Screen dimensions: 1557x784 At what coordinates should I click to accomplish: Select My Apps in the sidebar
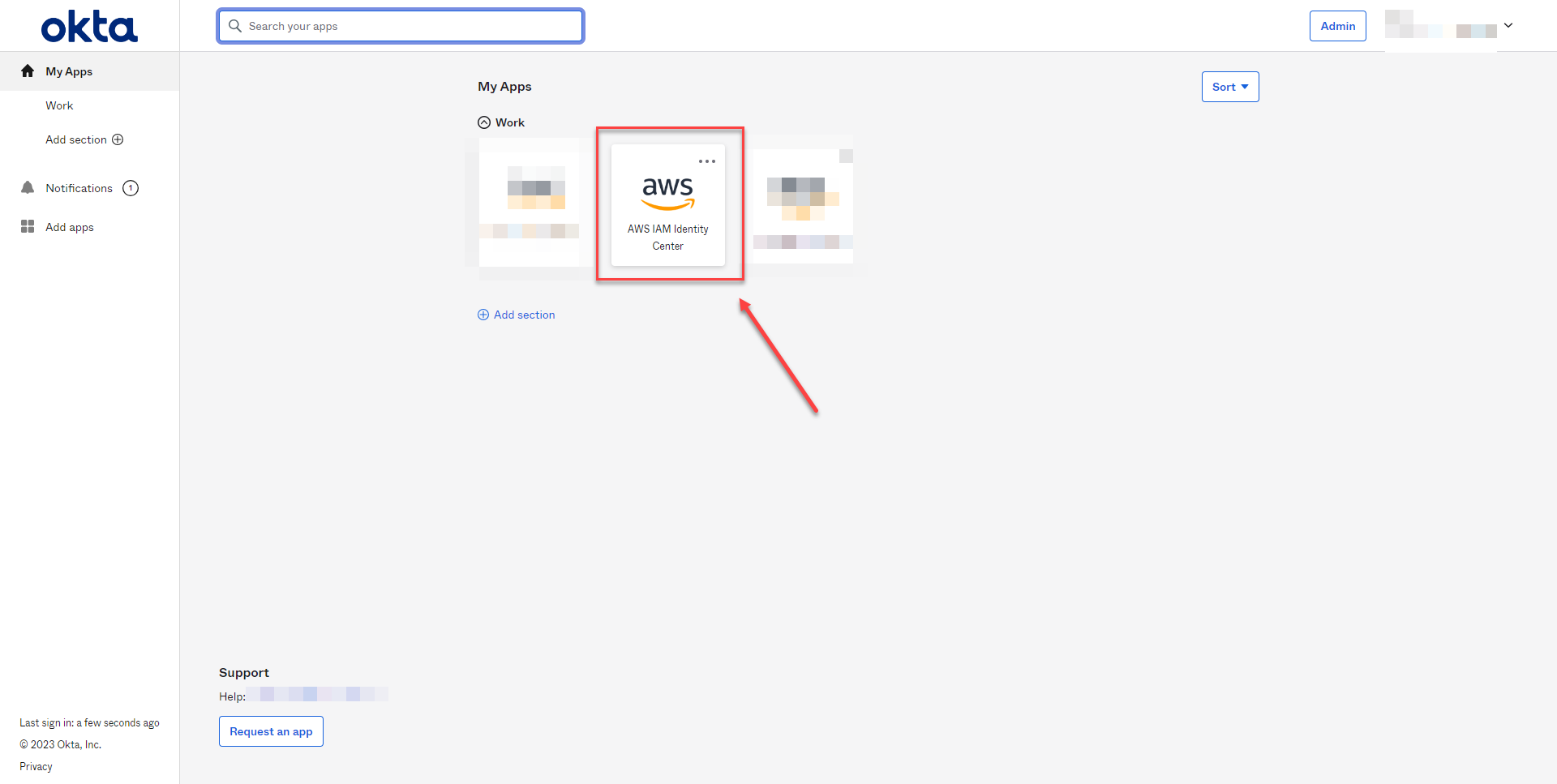tap(89, 71)
